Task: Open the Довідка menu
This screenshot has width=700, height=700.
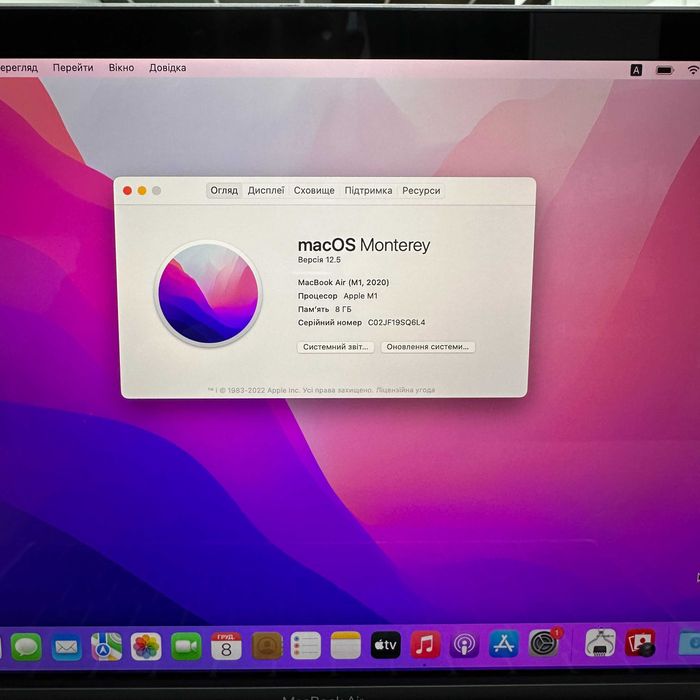Action: click(168, 68)
